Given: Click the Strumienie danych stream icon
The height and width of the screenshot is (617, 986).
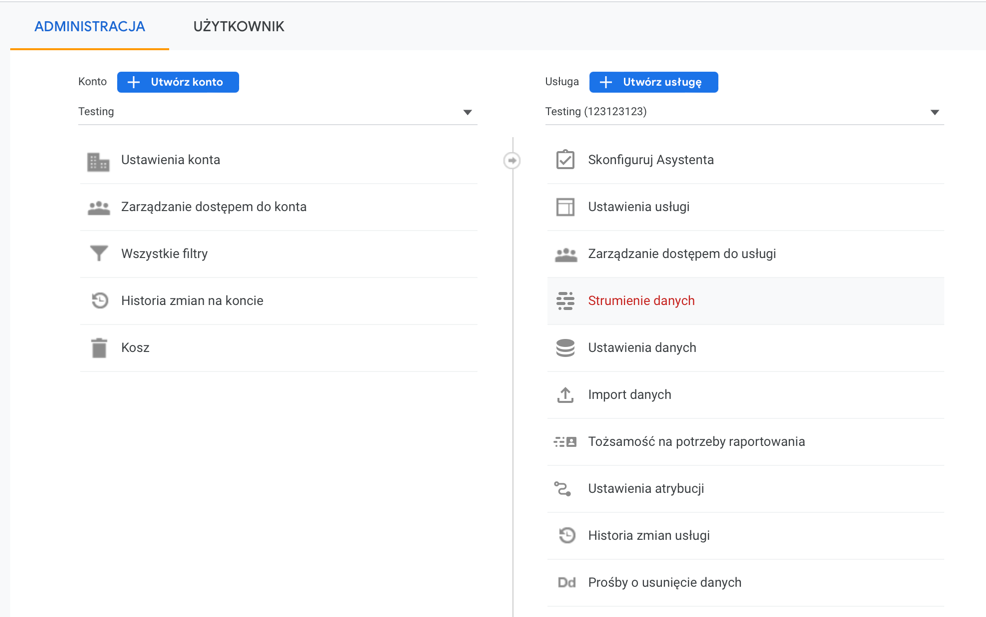Looking at the screenshot, I should pos(565,301).
